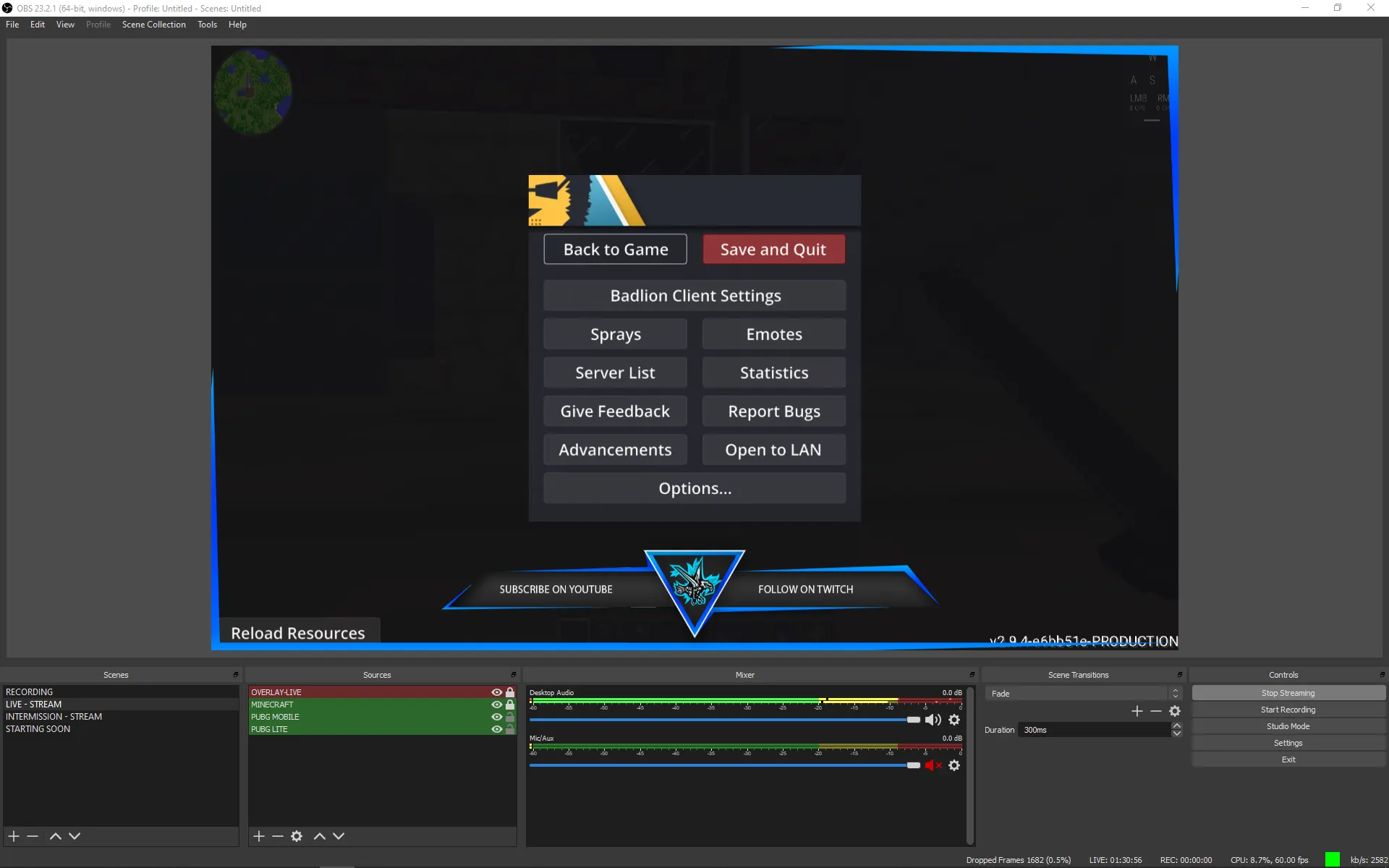Select the INTERMISSION - STREAM scene
The width and height of the screenshot is (1389, 868).
click(x=121, y=717)
